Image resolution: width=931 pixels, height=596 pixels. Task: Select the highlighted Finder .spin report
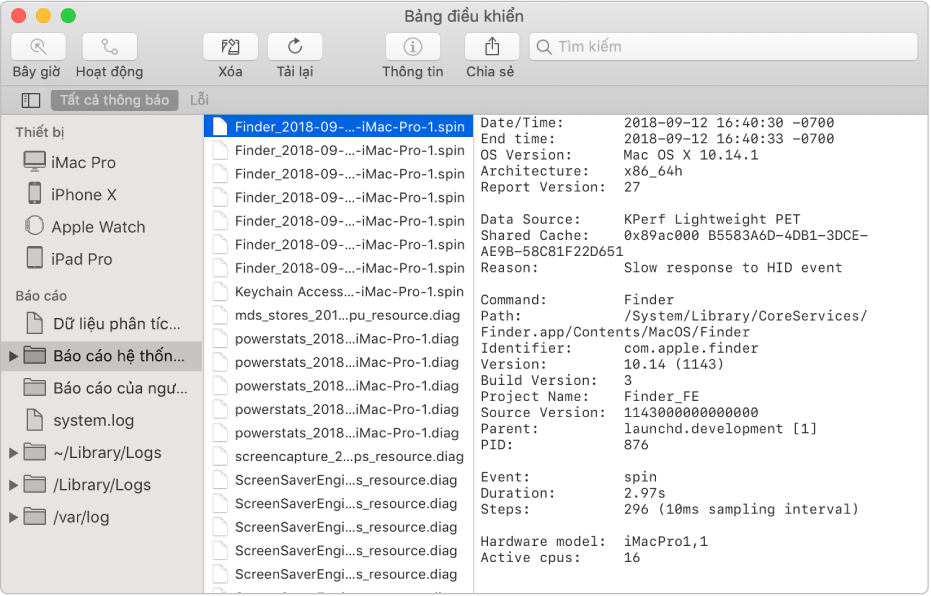coord(338,126)
